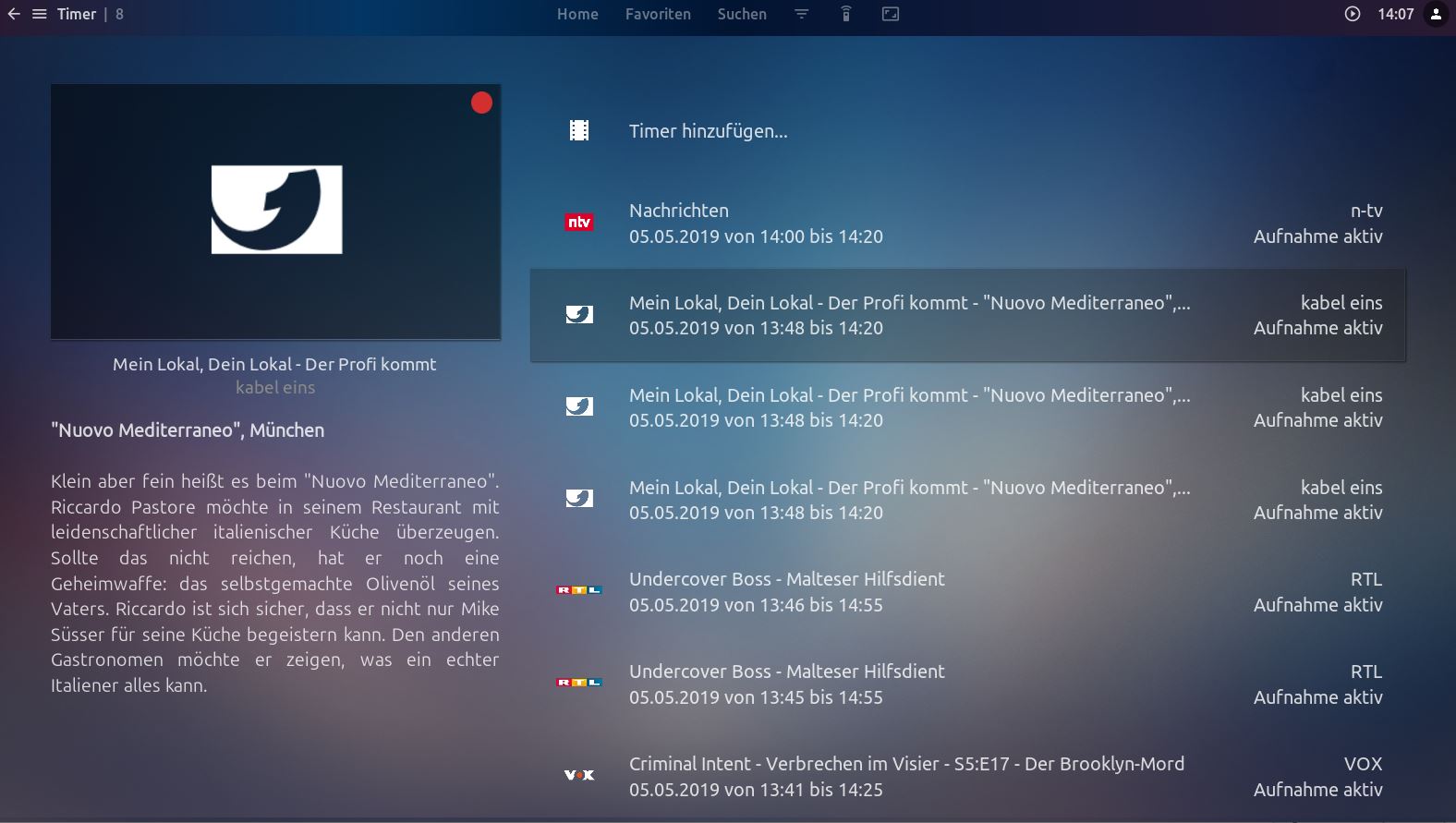Open the user profile icon
The height and width of the screenshot is (823, 1456).
pyautogui.click(x=1436, y=14)
